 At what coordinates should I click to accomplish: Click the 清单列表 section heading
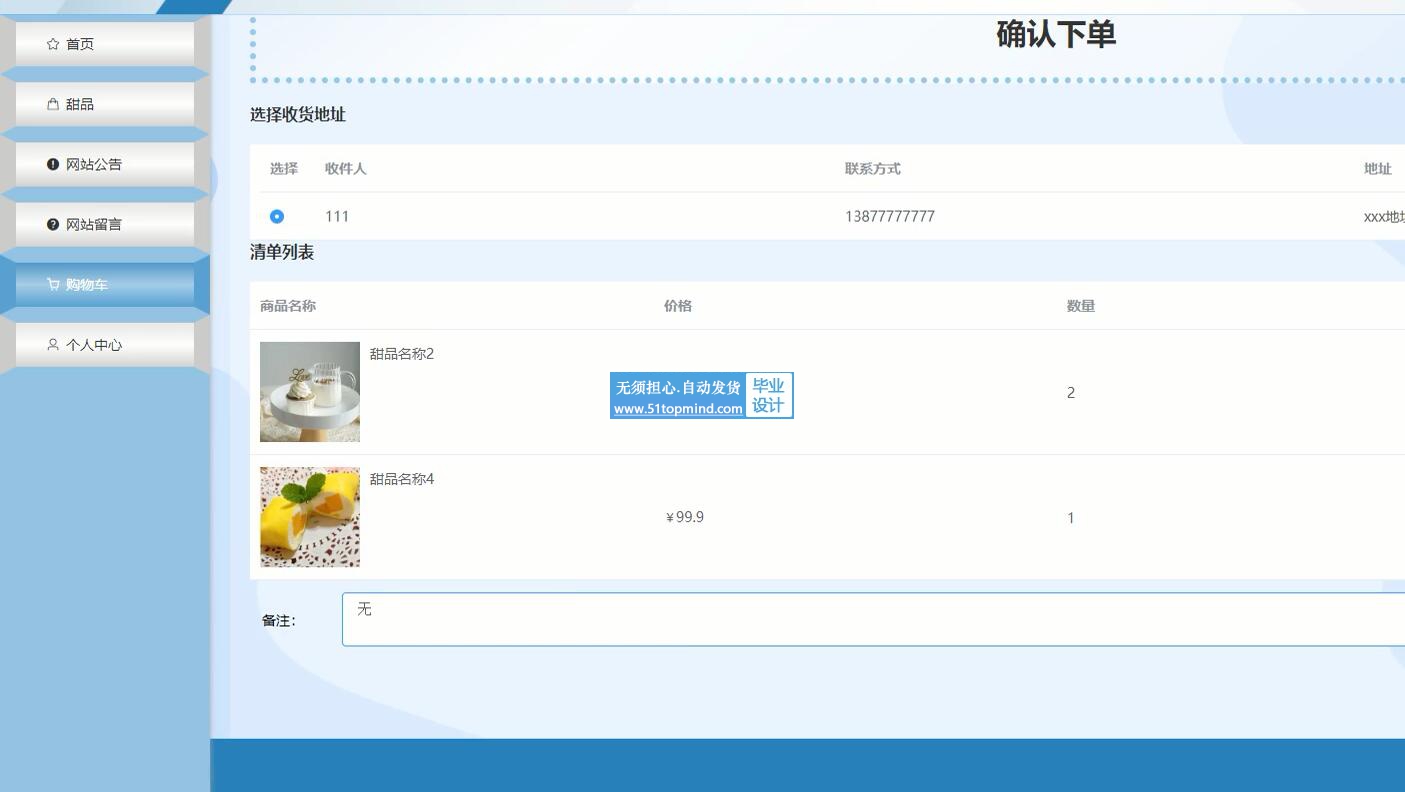pos(282,253)
